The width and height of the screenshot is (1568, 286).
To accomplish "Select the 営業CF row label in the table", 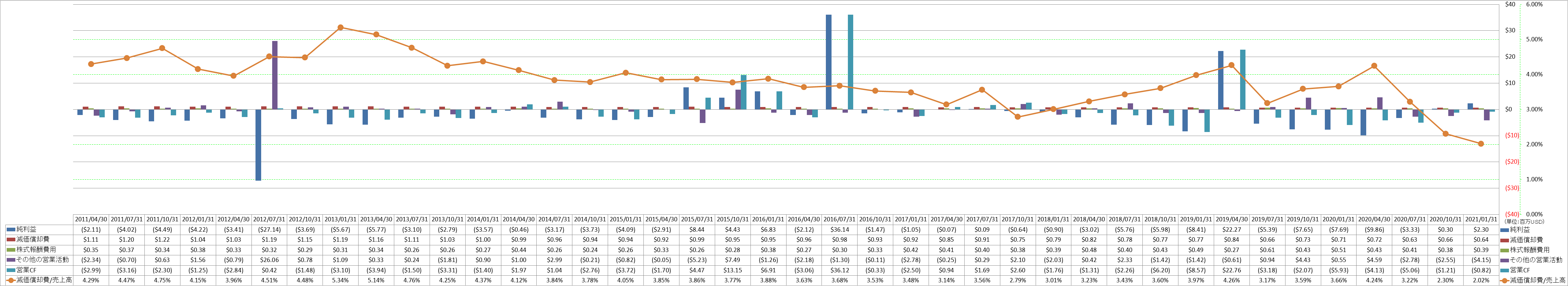I will pos(26,270).
